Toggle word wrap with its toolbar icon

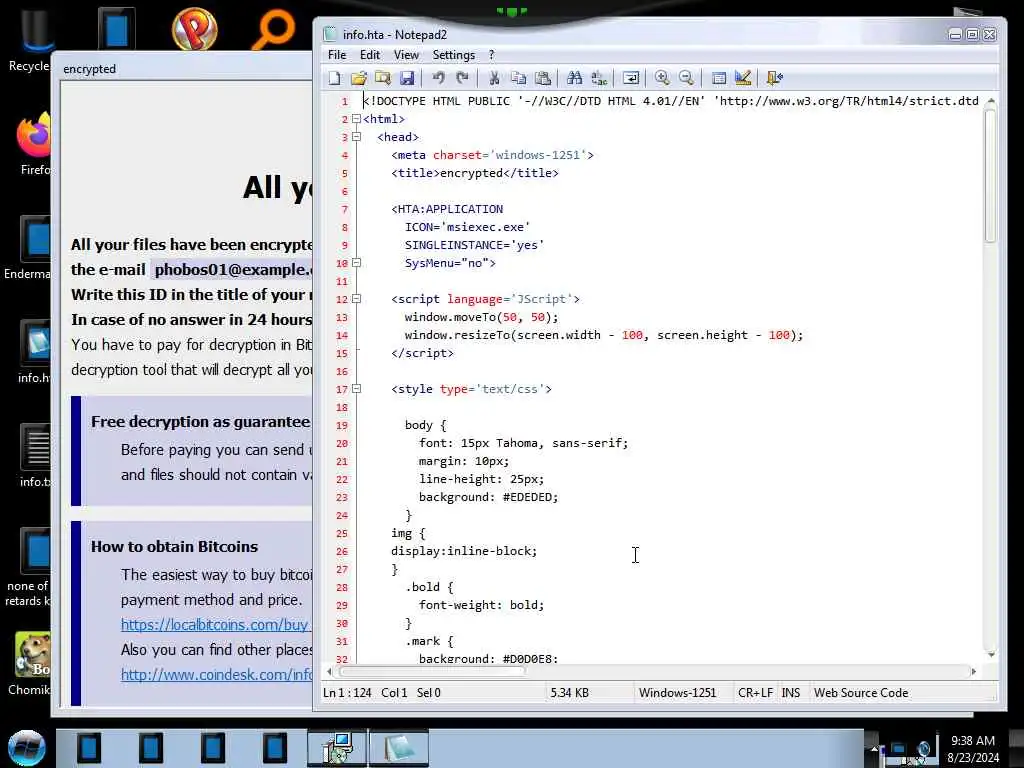click(x=630, y=78)
